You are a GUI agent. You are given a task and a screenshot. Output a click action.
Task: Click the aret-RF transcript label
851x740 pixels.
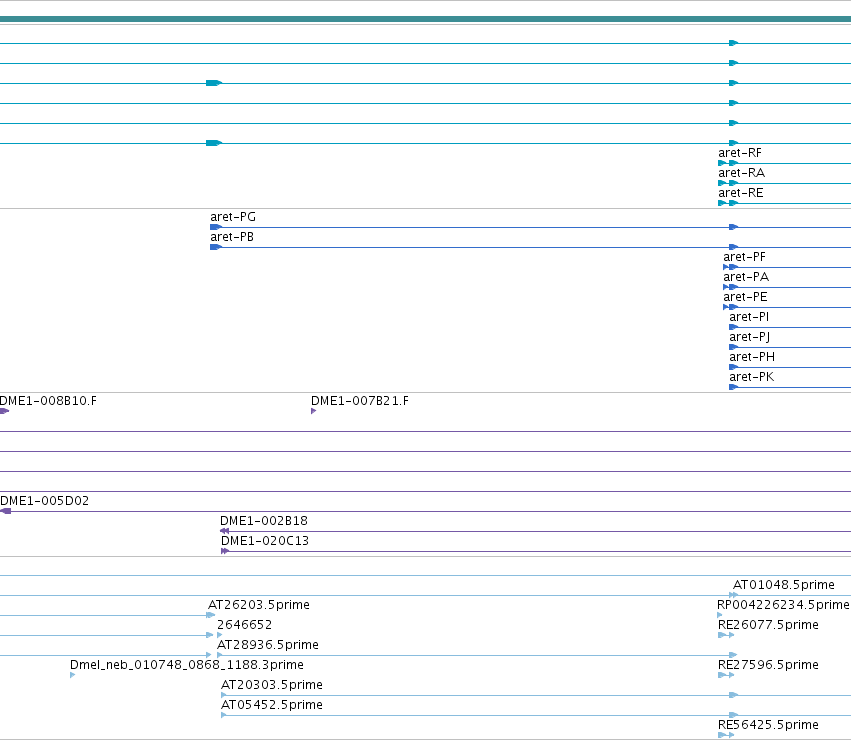[740, 153]
